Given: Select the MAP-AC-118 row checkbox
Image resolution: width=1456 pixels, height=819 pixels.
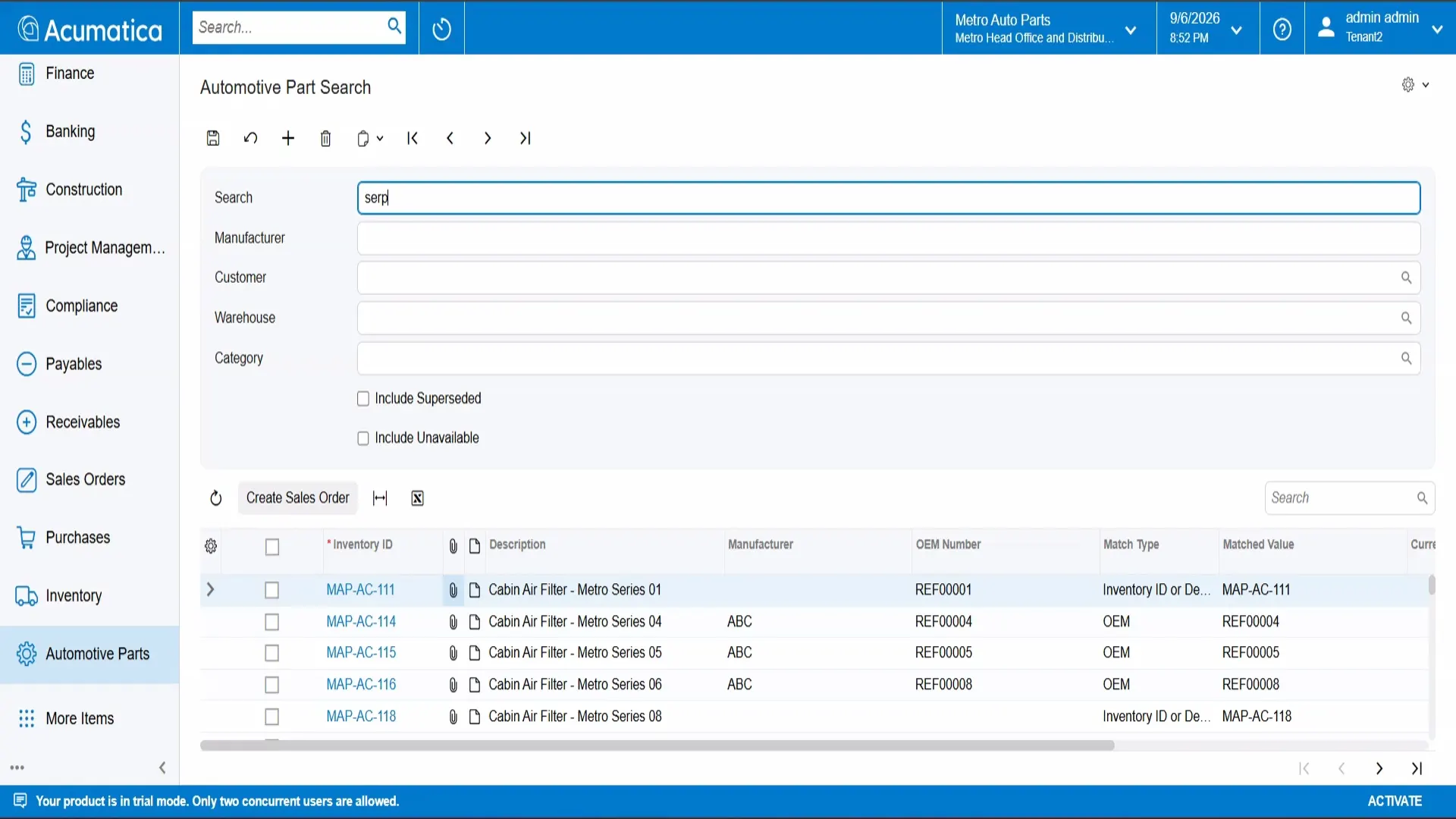Looking at the screenshot, I should pyautogui.click(x=272, y=717).
